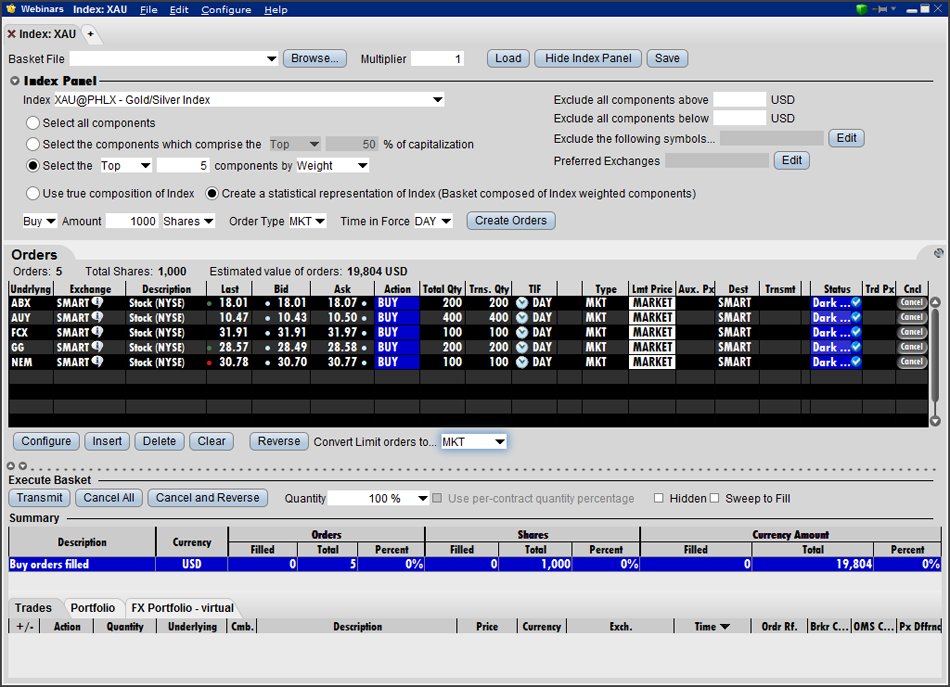The width and height of the screenshot is (950, 687).
Task: Toggle the Hidden checkbox
Action: (659, 498)
